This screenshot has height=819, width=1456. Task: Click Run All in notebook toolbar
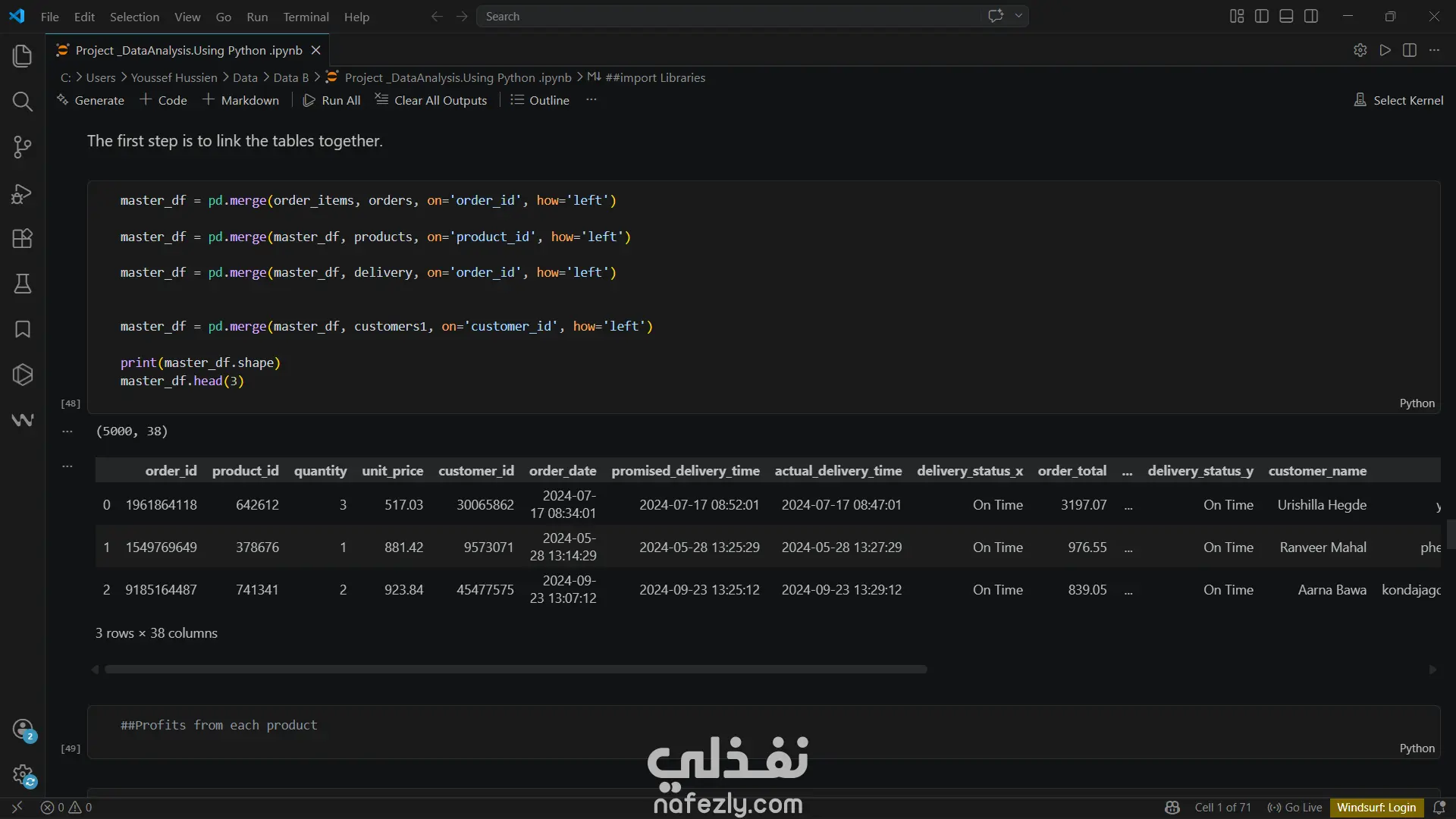click(331, 100)
